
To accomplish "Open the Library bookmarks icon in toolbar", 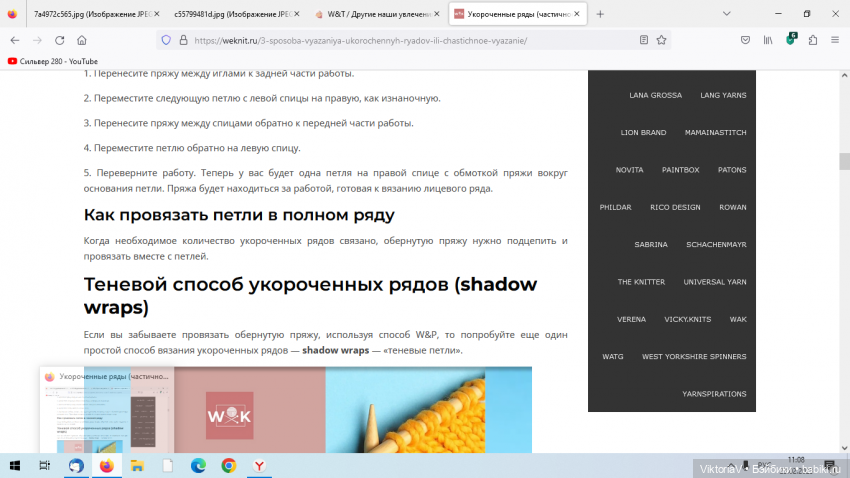I will (768, 40).
